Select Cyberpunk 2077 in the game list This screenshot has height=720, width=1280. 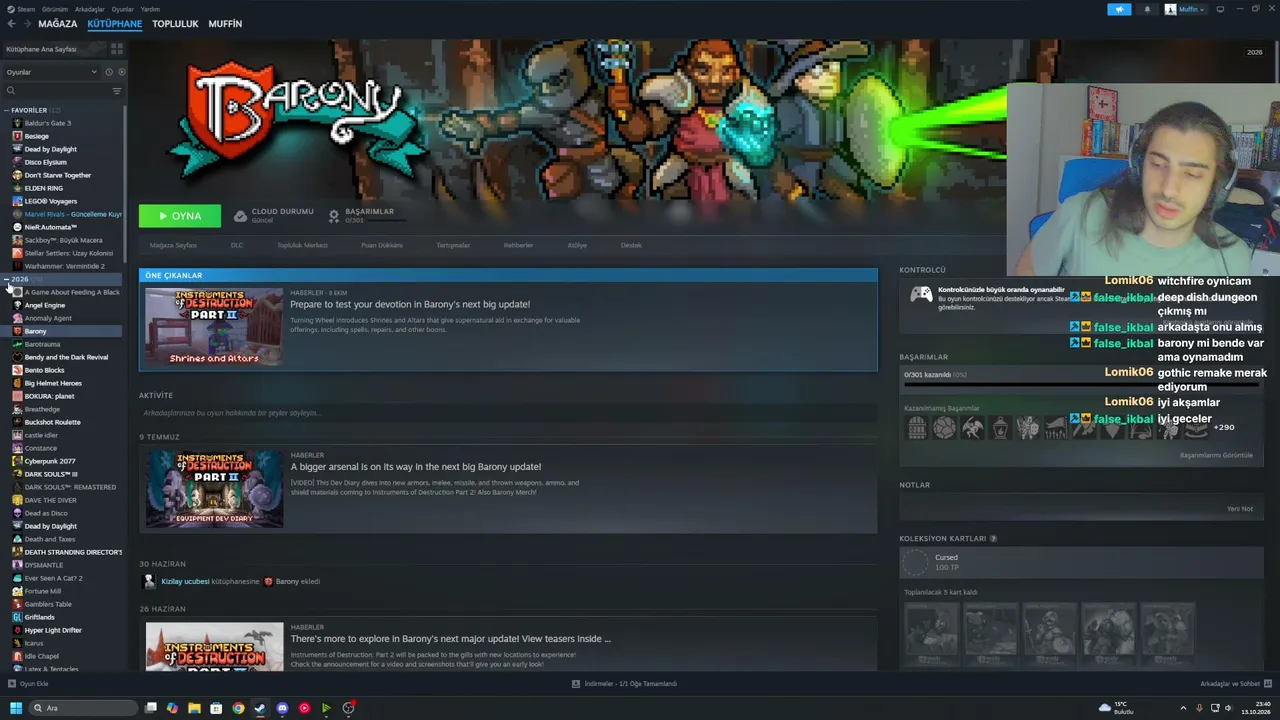[x=50, y=461]
